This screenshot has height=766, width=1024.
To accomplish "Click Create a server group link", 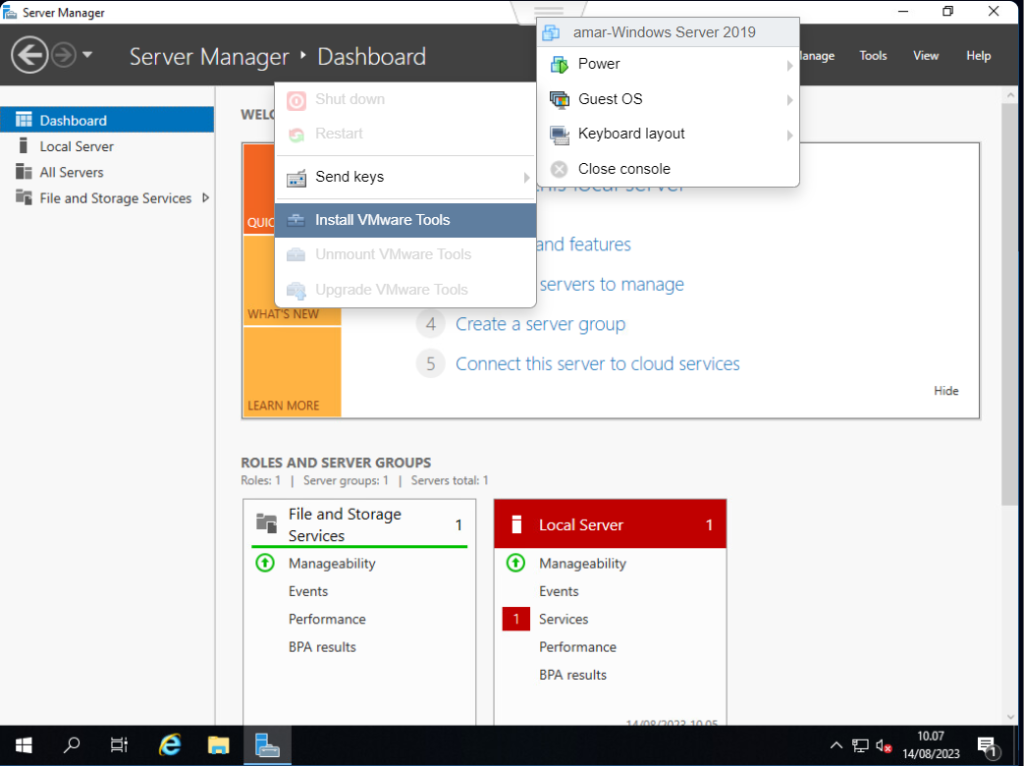I will [x=540, y=324].
